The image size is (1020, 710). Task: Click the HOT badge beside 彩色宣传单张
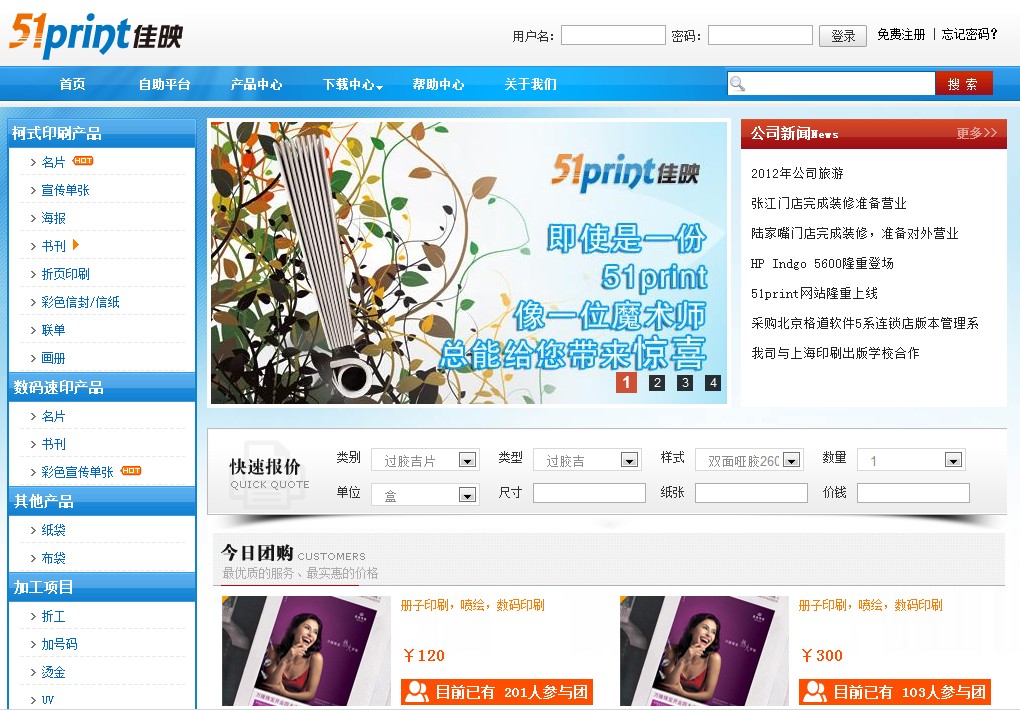pos(131,471)
